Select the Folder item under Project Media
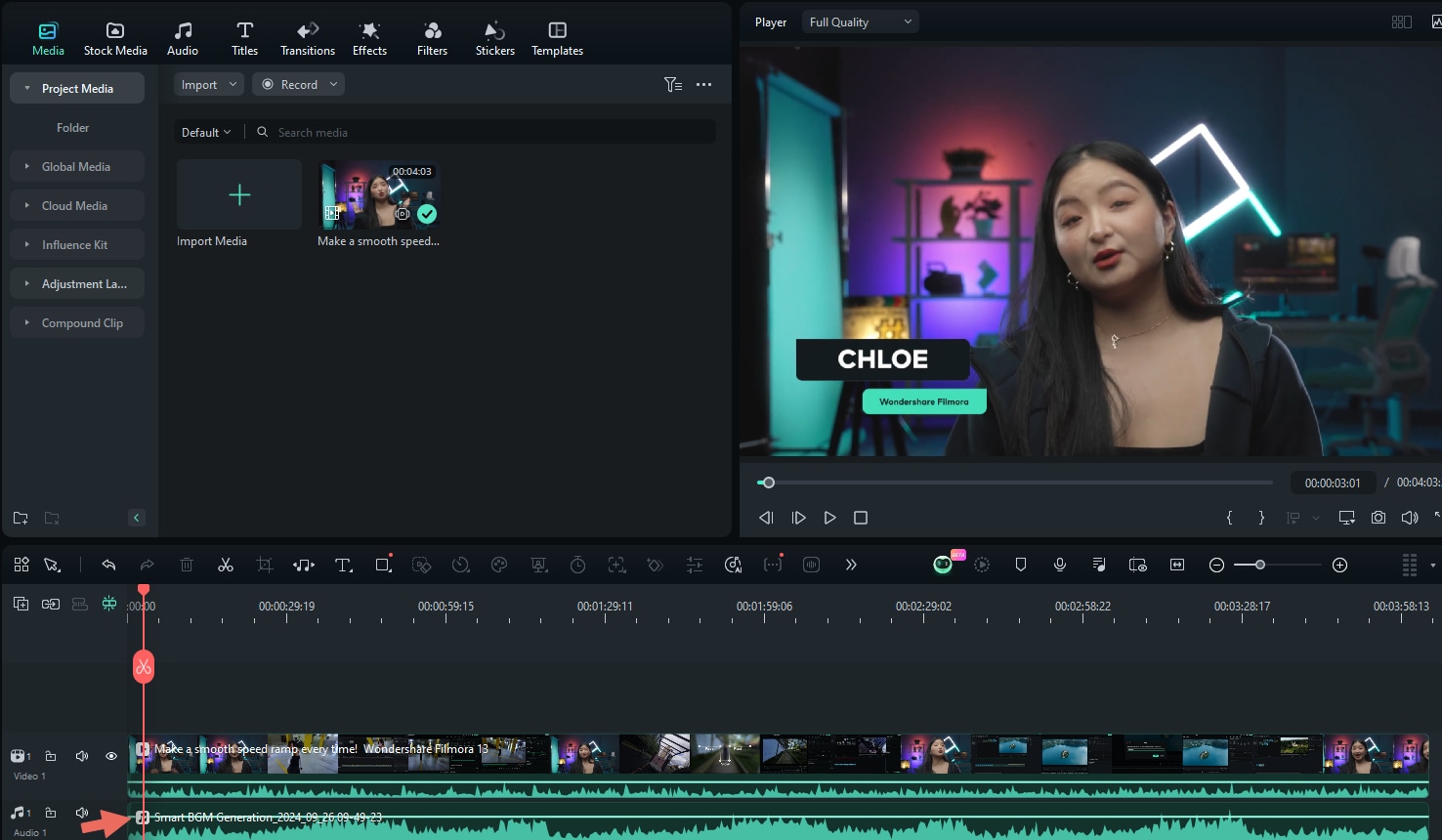 coord(72,128)
